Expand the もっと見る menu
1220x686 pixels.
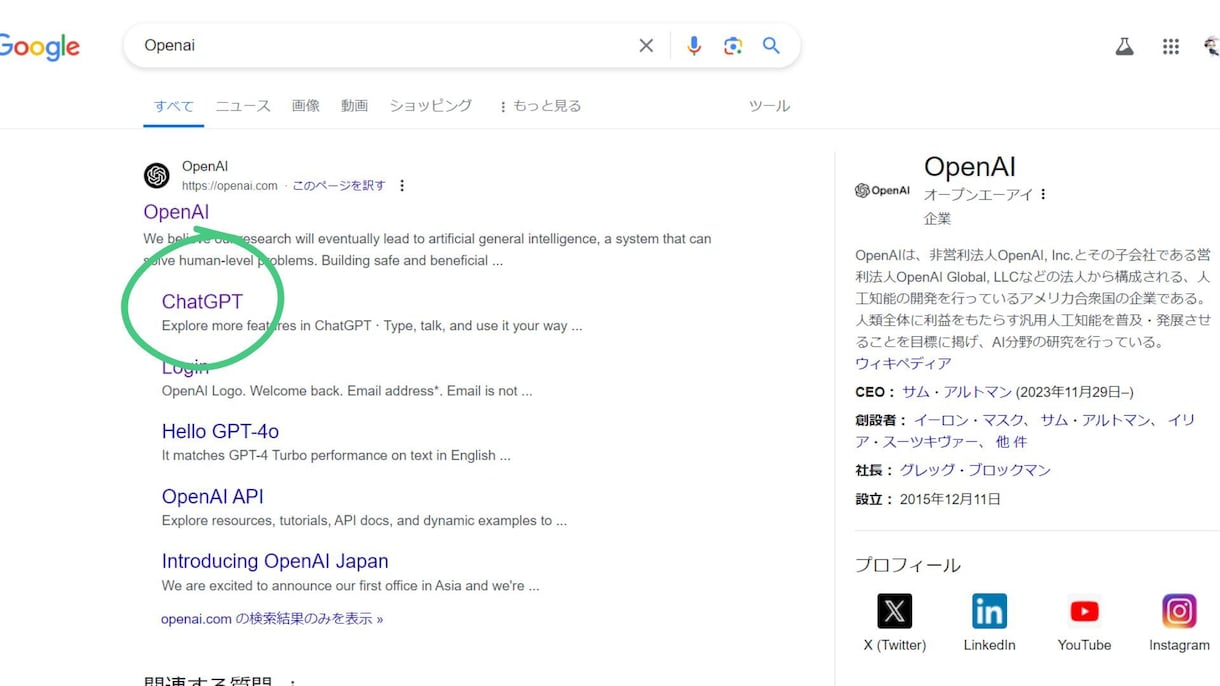tap(540, 106)
